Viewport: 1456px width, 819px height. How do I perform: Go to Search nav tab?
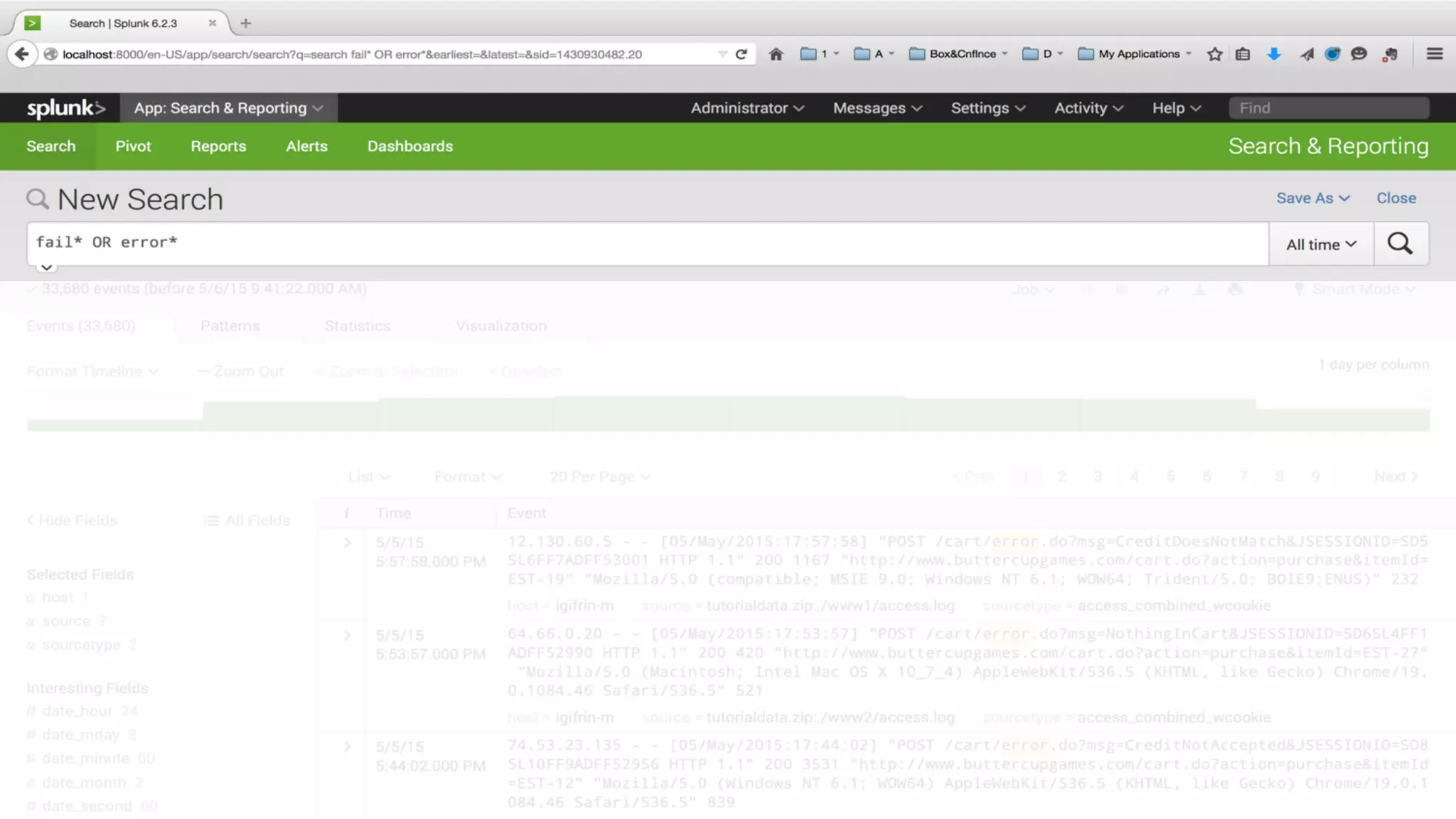pyautogui.click(x=50, y=146)
